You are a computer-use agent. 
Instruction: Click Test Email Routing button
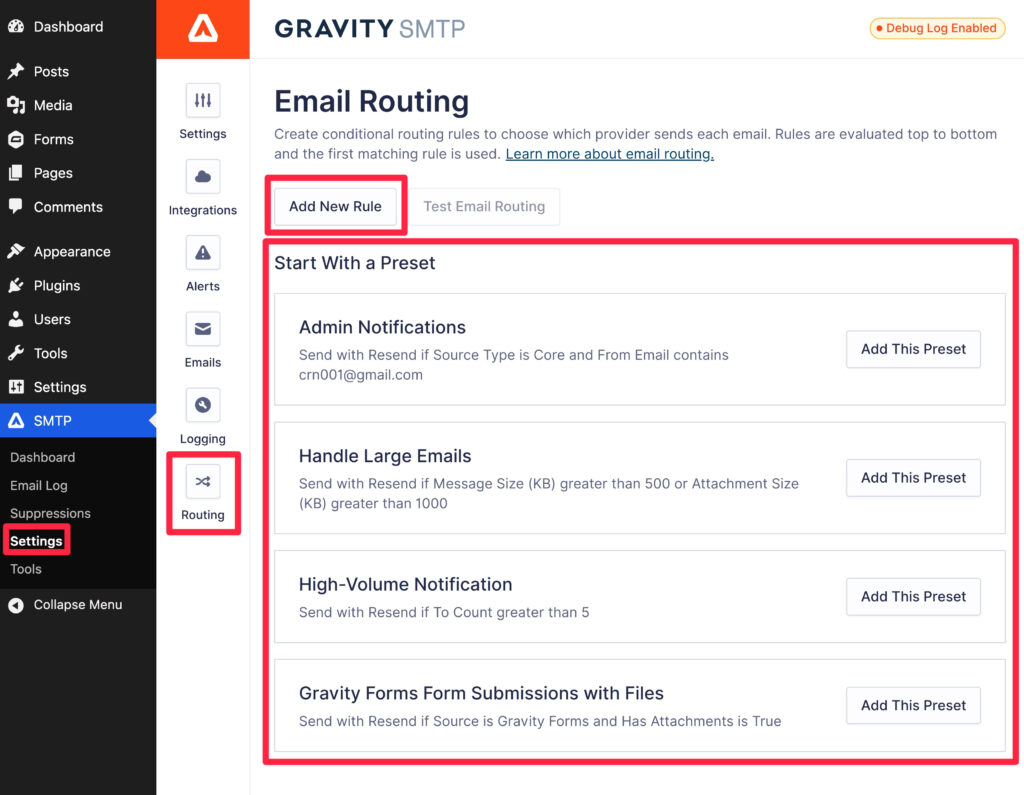coord(484,206)
